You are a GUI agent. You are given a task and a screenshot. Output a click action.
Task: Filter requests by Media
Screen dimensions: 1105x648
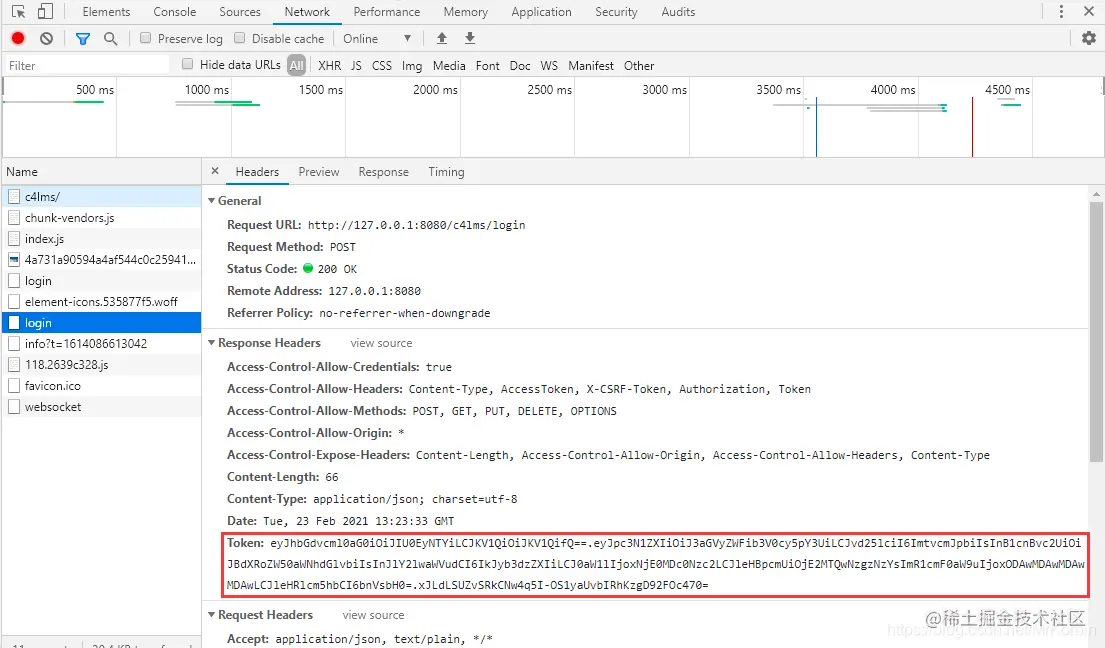click(449, 66)
